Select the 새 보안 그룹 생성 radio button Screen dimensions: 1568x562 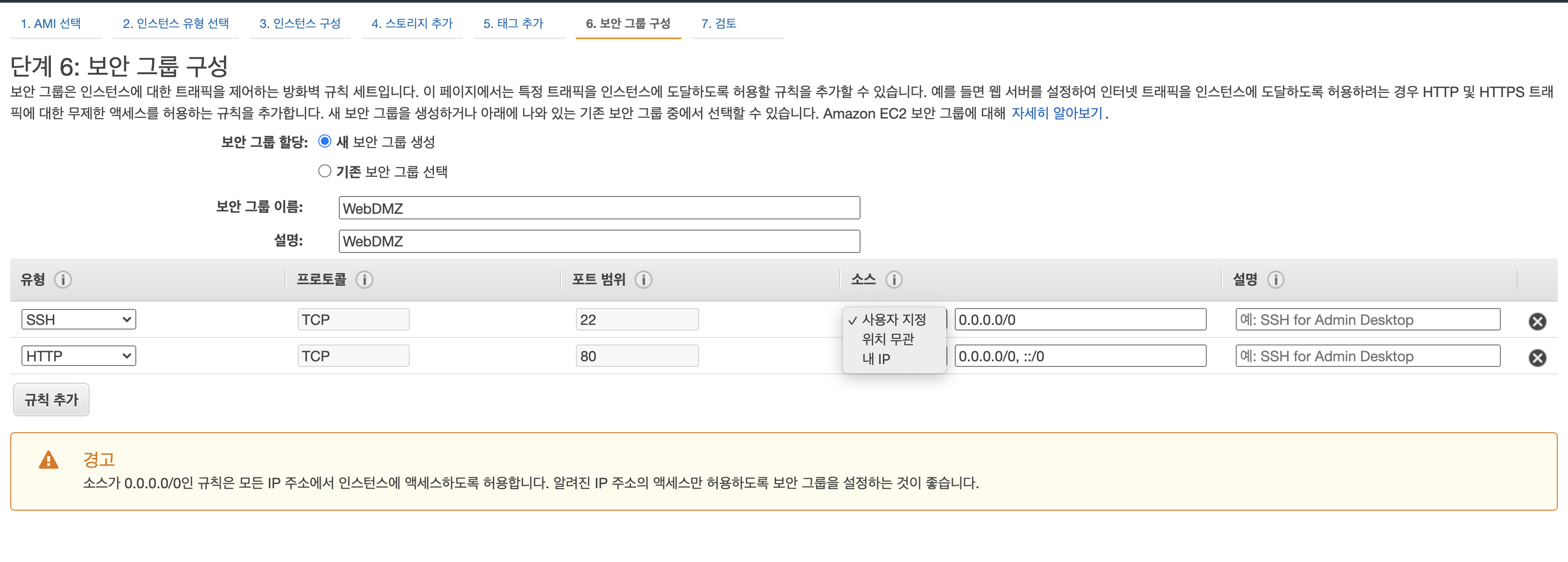coord(325,141)
